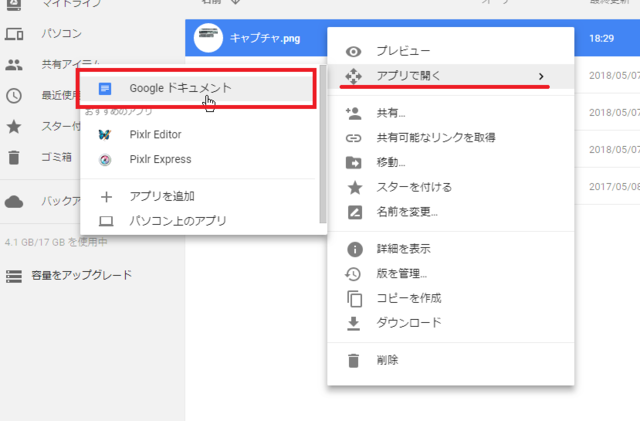Viewport: 640px width, 421px height.
Task: Select 共有... from the context menu
Action: 391,113
